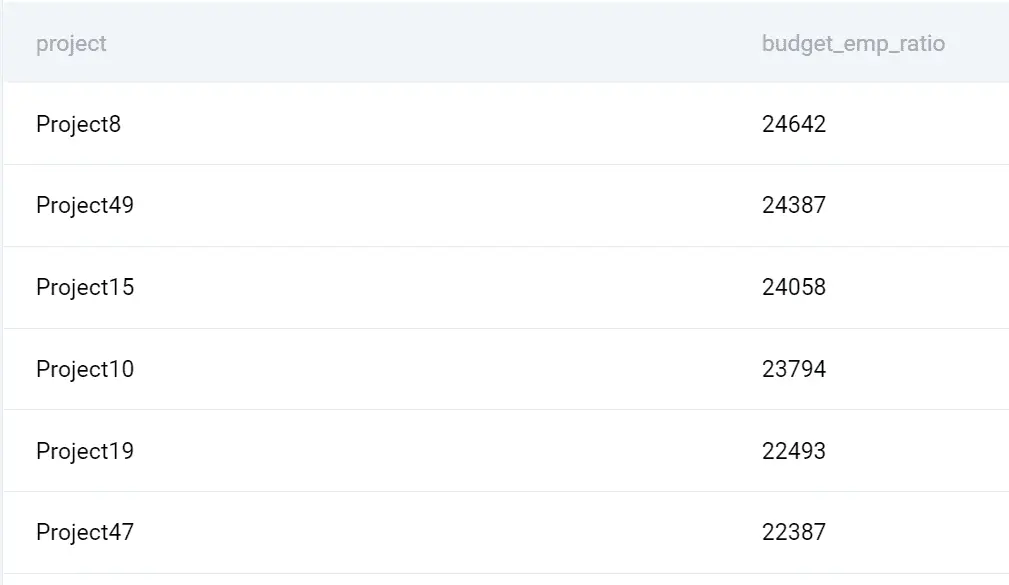Viewport: 1009px width, 585px height.
Task: Sort by the project column header
Action: pyautogui.click(x=71, y=44)
